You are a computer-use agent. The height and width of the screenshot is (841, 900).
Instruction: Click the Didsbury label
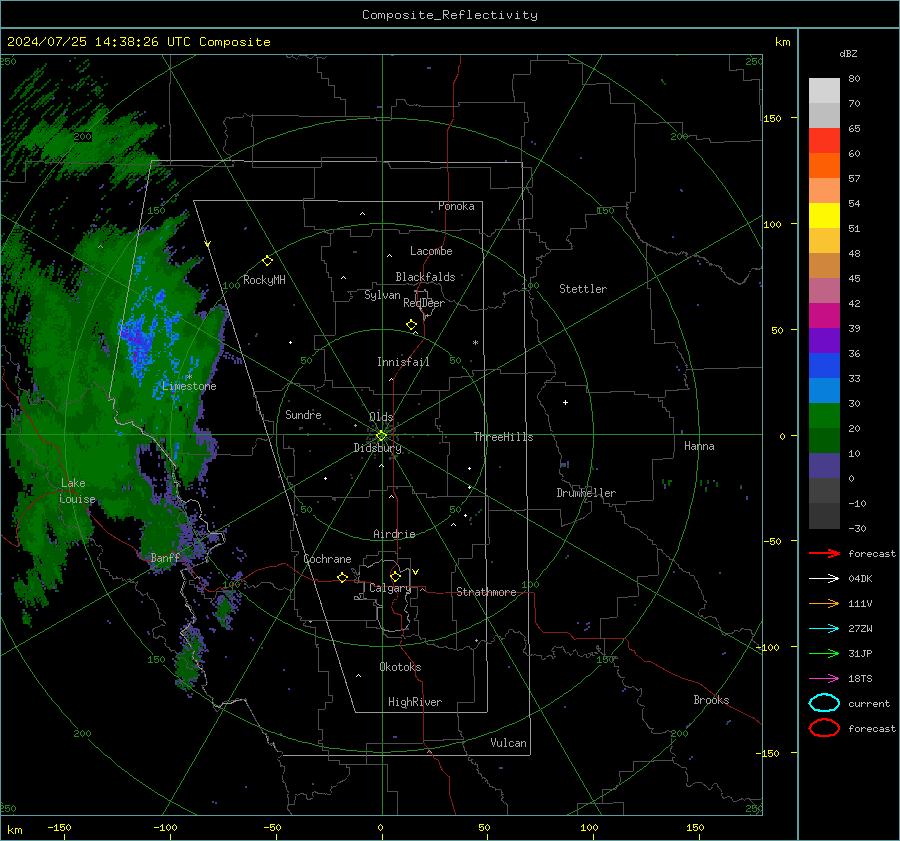(377, 448)
